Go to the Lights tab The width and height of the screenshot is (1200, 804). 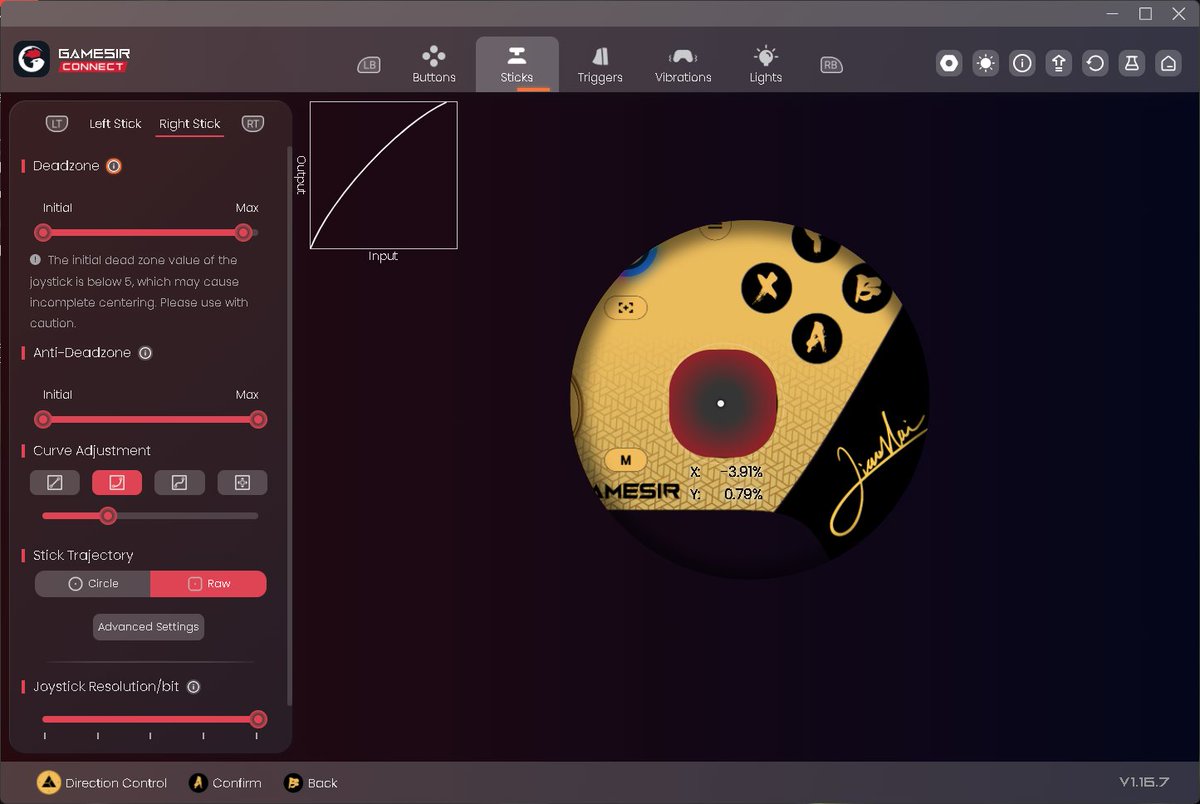tap(766, 65)
